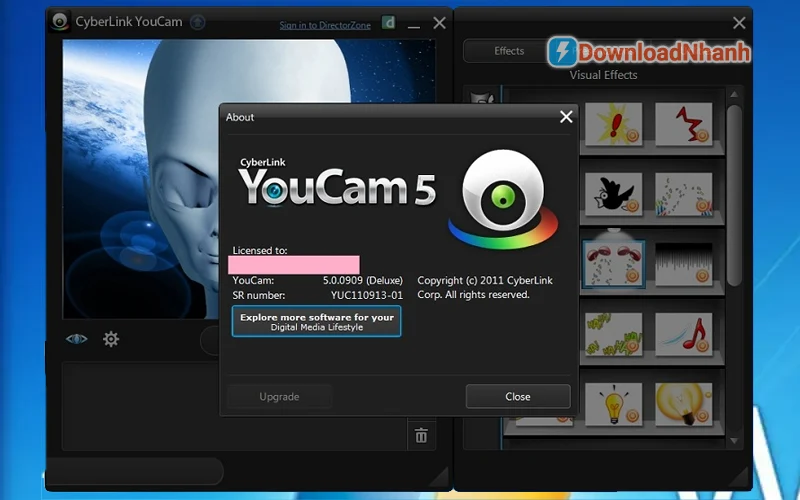The image size is (800, 500).
Task: Open the Sign in to DirectorZone link
Action: coord(325,25)
